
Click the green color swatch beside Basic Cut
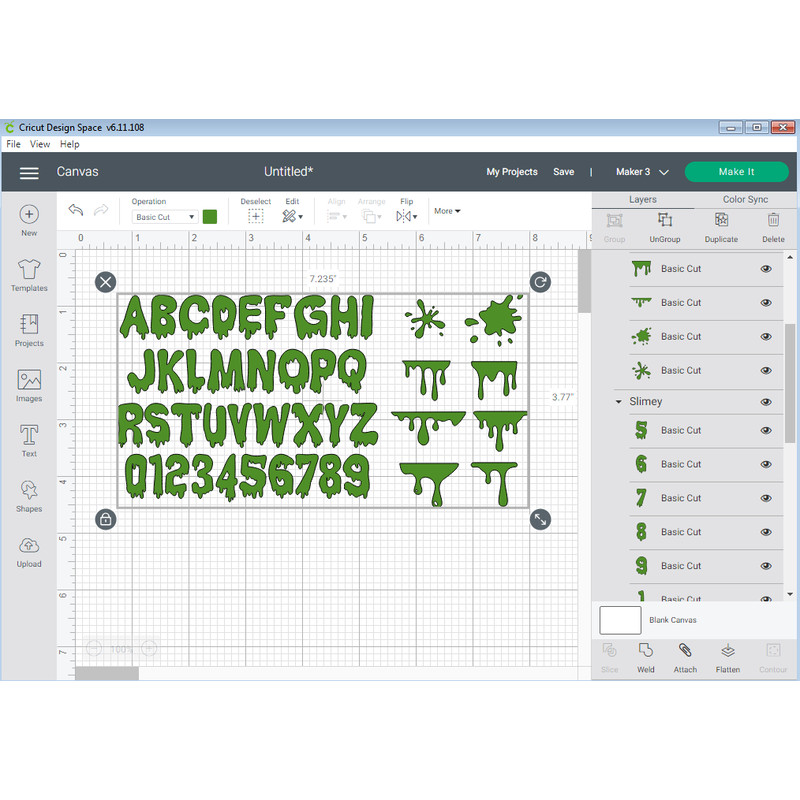pos(208,216)
